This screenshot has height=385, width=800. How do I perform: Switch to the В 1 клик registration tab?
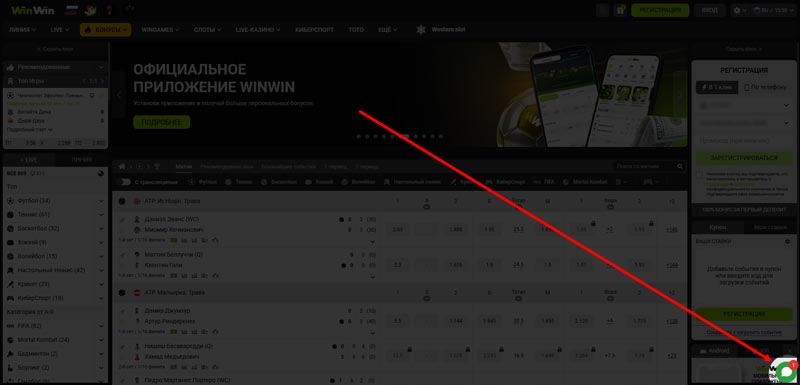(717, 88)
